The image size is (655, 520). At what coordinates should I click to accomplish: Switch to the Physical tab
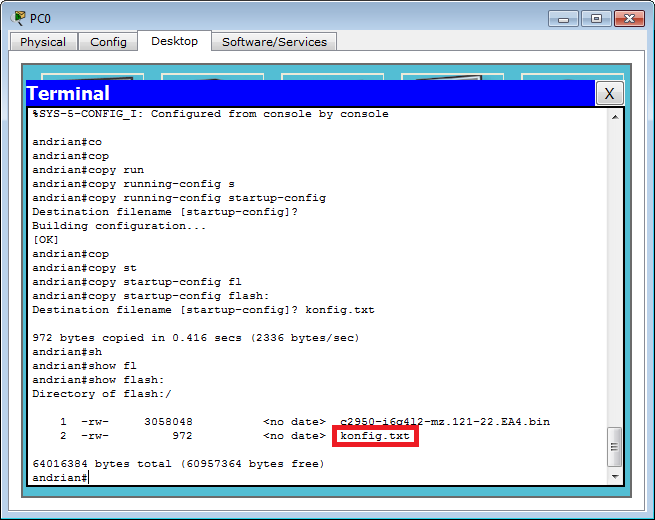point(43,42)
